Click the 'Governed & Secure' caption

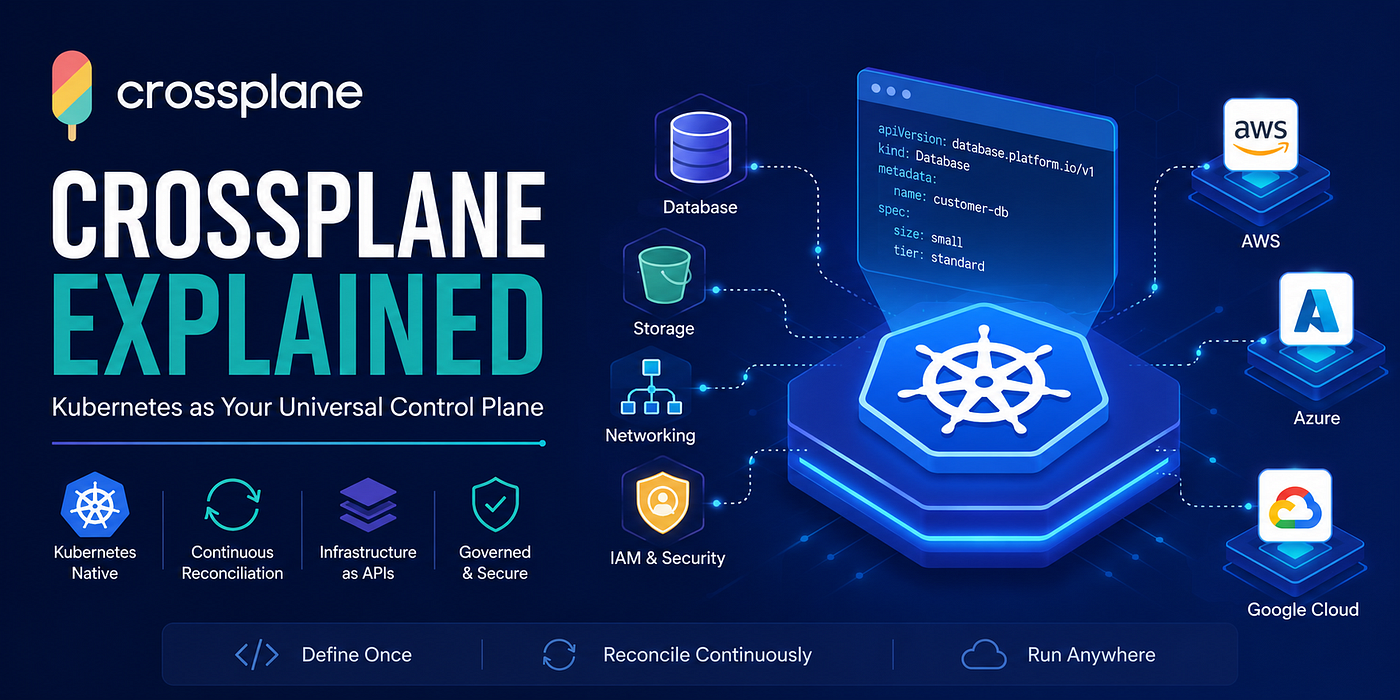click(x=495, y=563)
